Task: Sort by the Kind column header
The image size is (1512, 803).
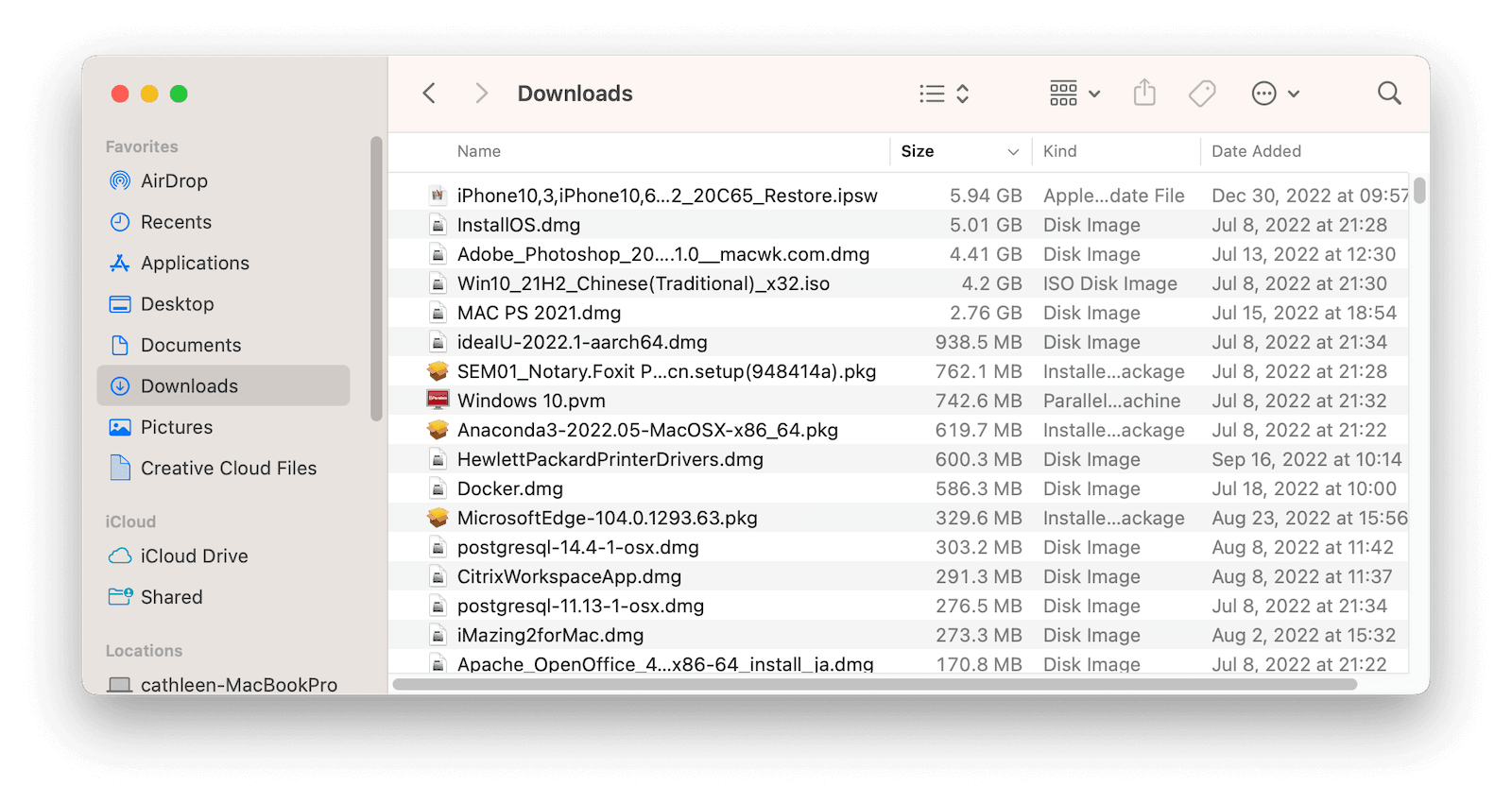Action: point(1059,151)
